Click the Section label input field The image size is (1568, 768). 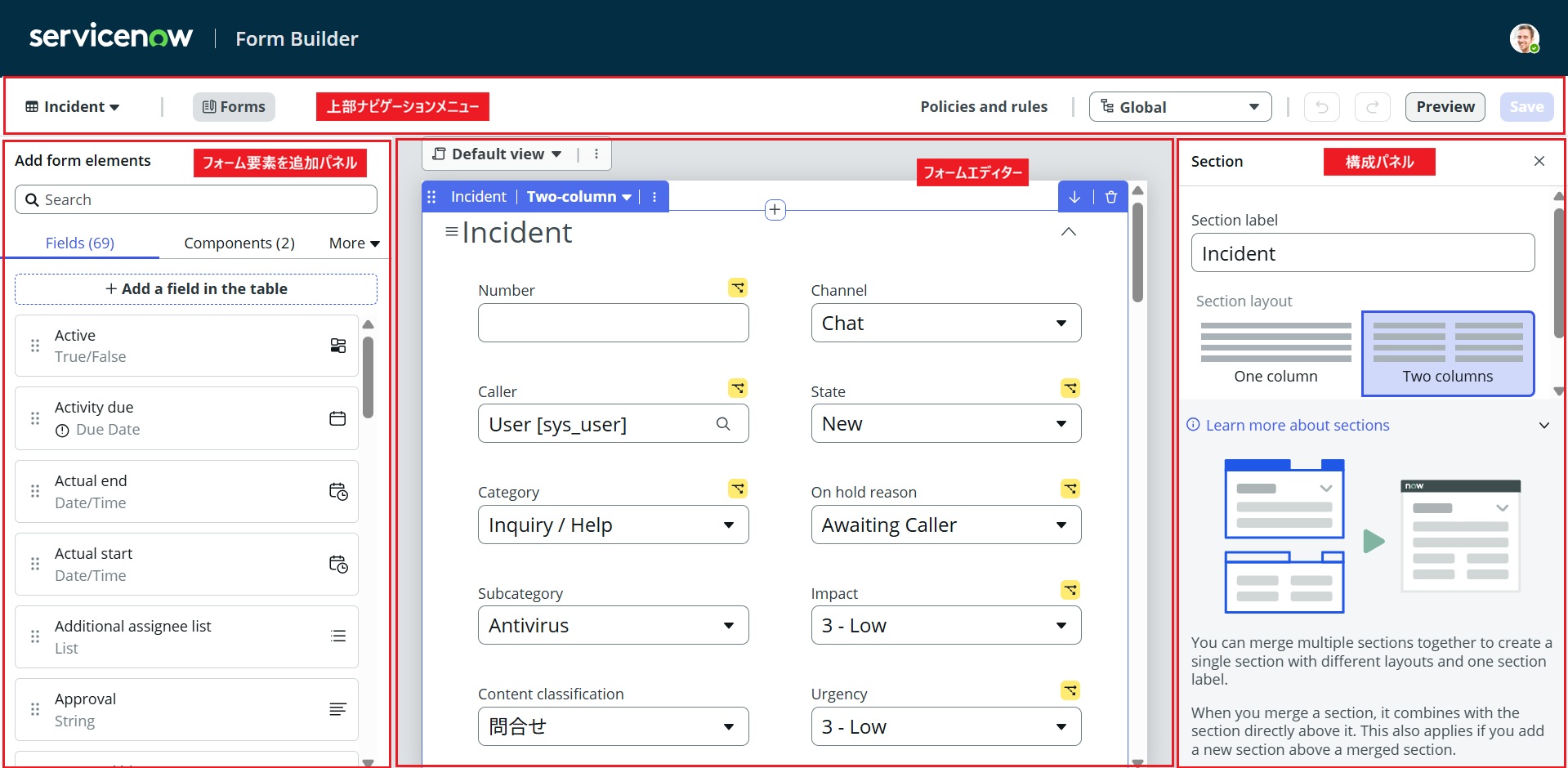(x=1362, y=254)
